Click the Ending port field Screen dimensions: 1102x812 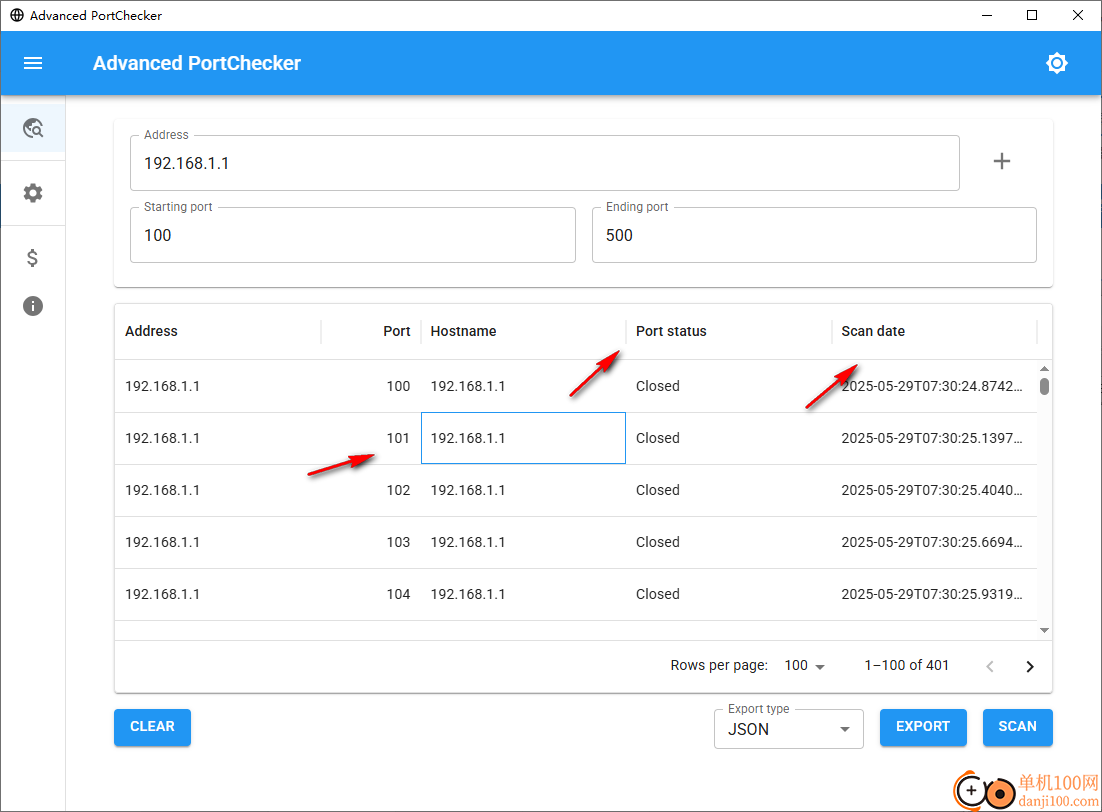pos(814,235)
